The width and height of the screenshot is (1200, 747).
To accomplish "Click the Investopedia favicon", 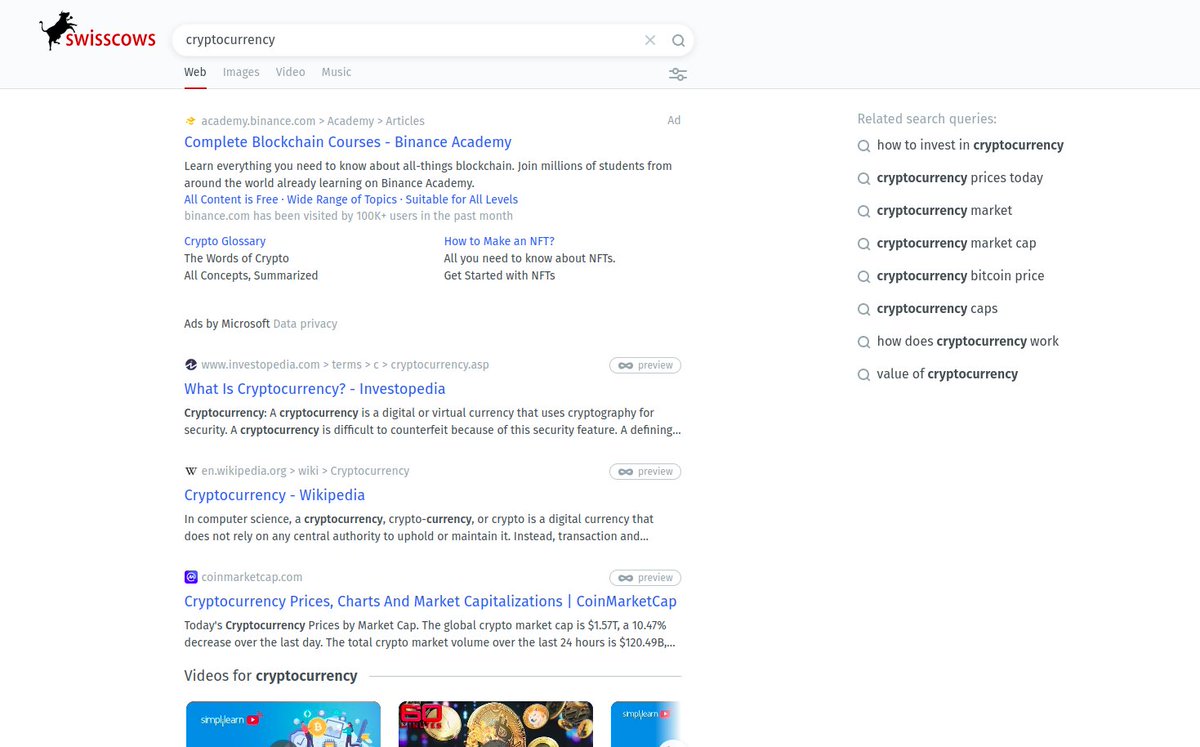I will [190, 365].
